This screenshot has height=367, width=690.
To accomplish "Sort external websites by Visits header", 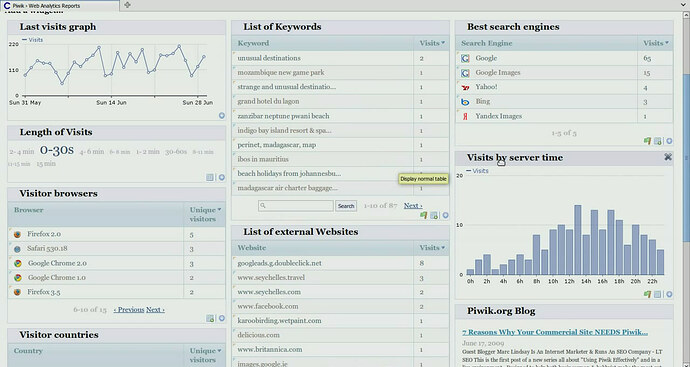I will click(x=432, y=248).
